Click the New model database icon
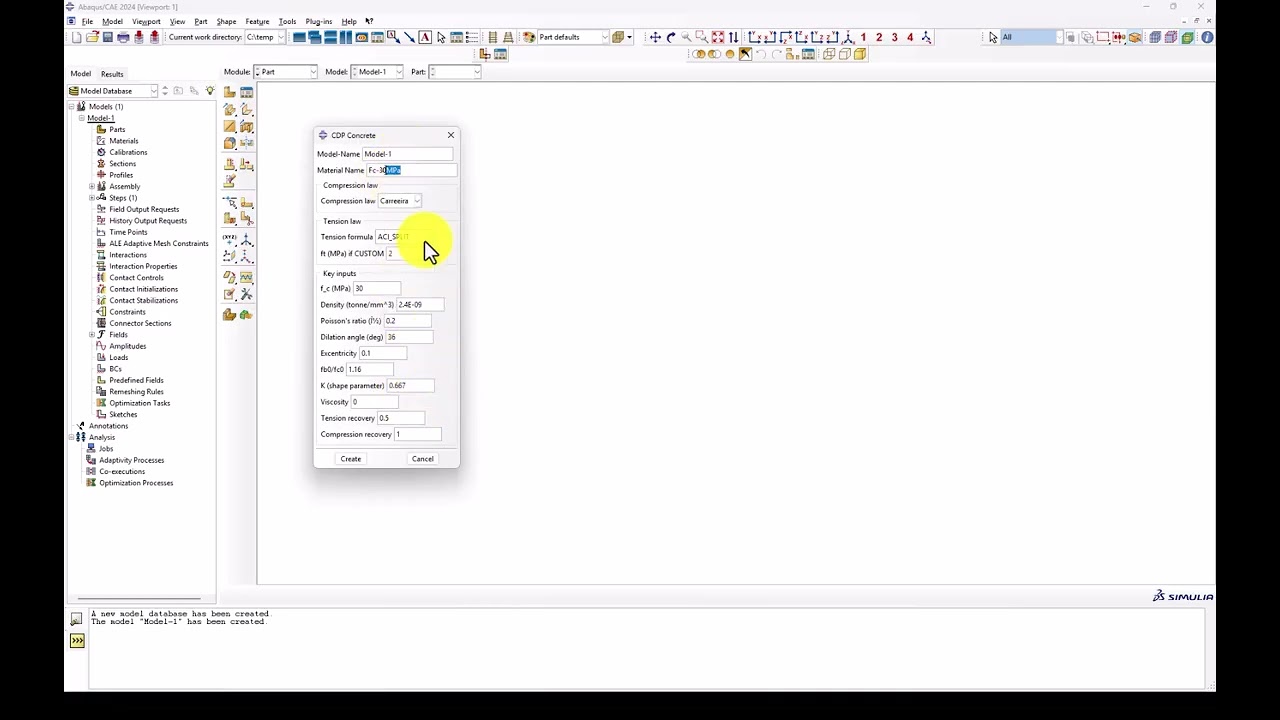1280x720 pixels. 76,38
